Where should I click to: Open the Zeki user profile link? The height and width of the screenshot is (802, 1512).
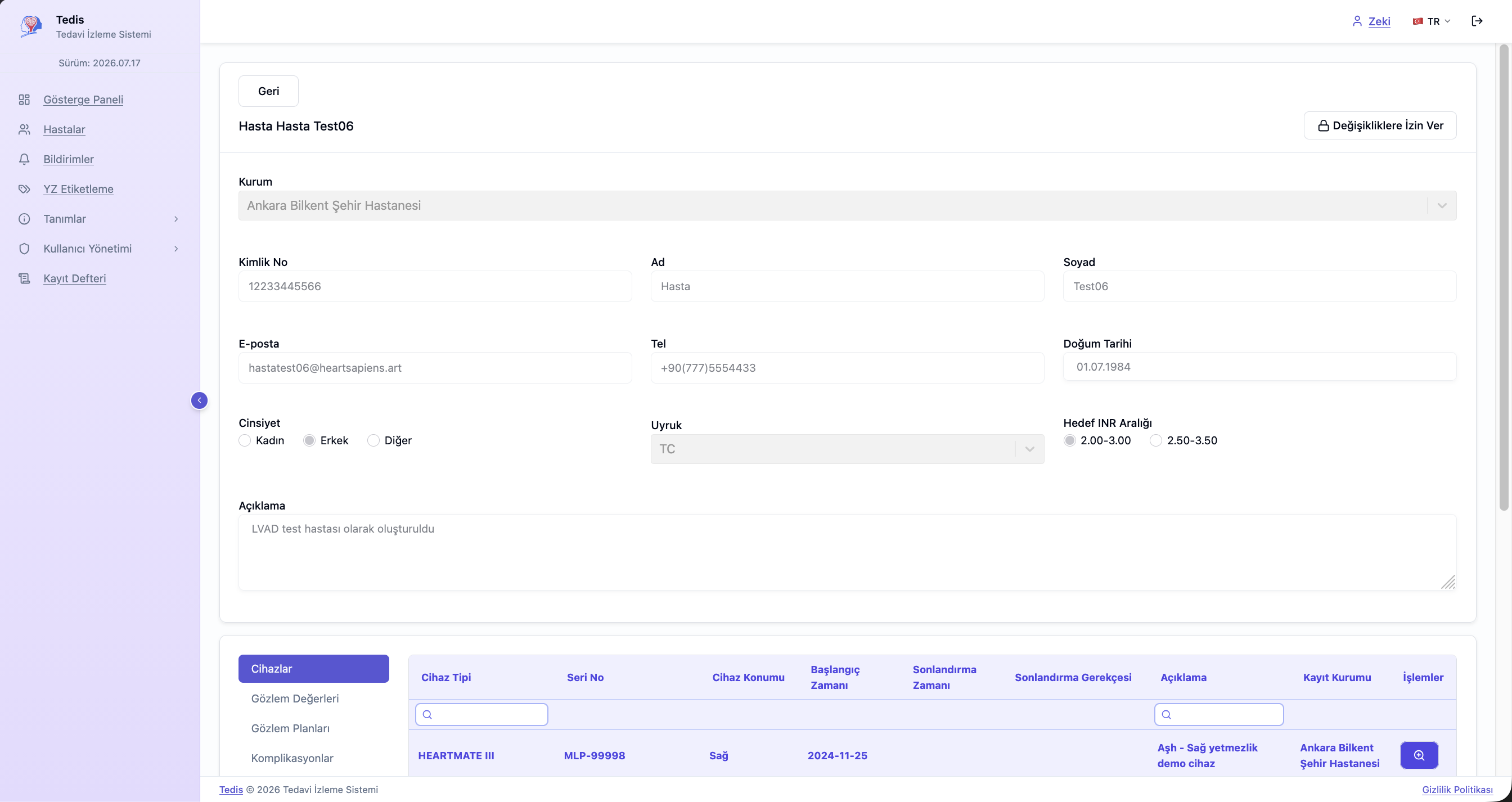pos(1379,21)
